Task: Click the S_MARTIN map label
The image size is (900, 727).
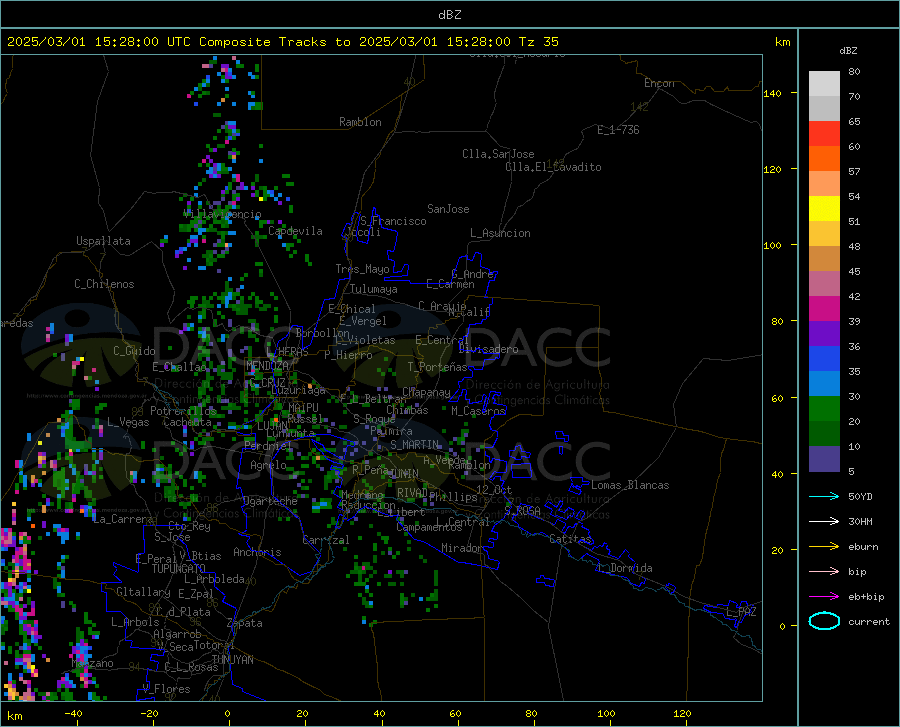Action: coord(415,445)
